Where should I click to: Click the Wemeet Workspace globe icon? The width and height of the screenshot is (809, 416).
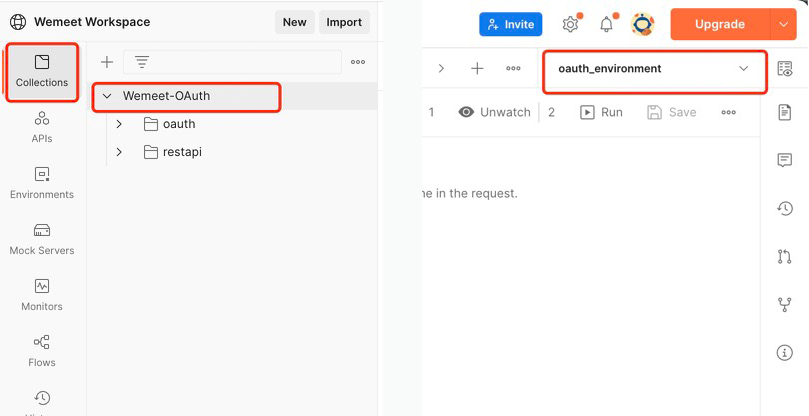tap(18, 22)
